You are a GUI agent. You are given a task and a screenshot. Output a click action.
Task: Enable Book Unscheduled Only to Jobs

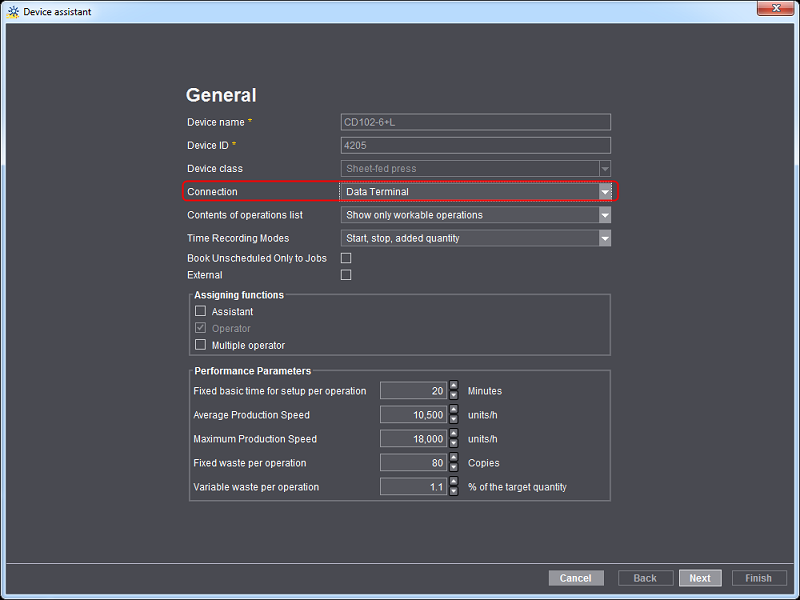(x=345, y=257)
